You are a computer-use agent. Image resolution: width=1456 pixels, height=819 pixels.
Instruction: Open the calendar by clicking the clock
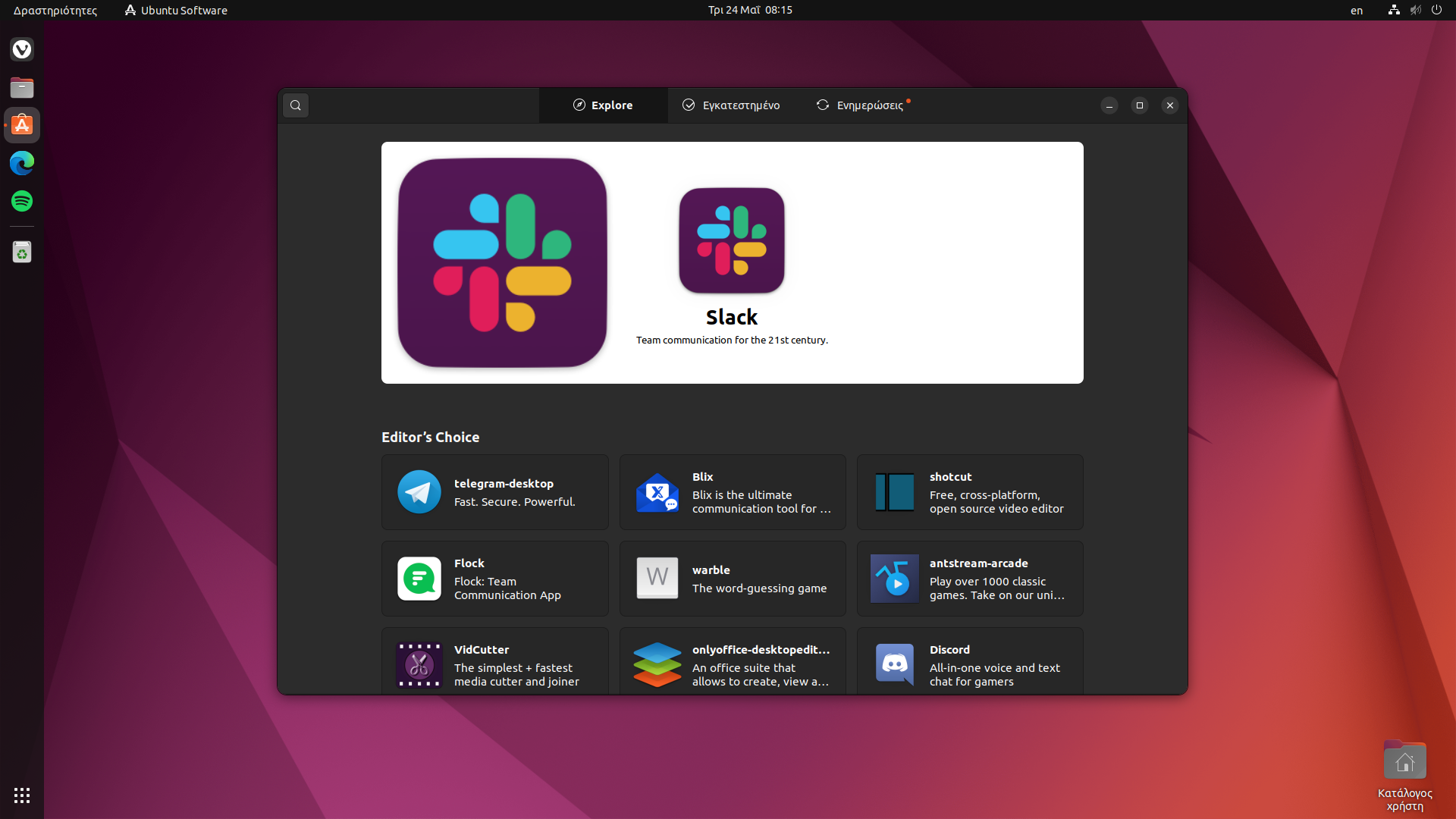click(749, 10)
